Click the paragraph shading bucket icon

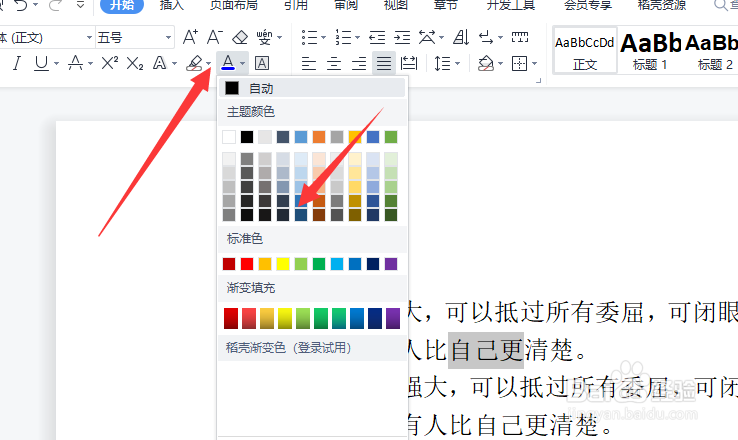point(486,63)
